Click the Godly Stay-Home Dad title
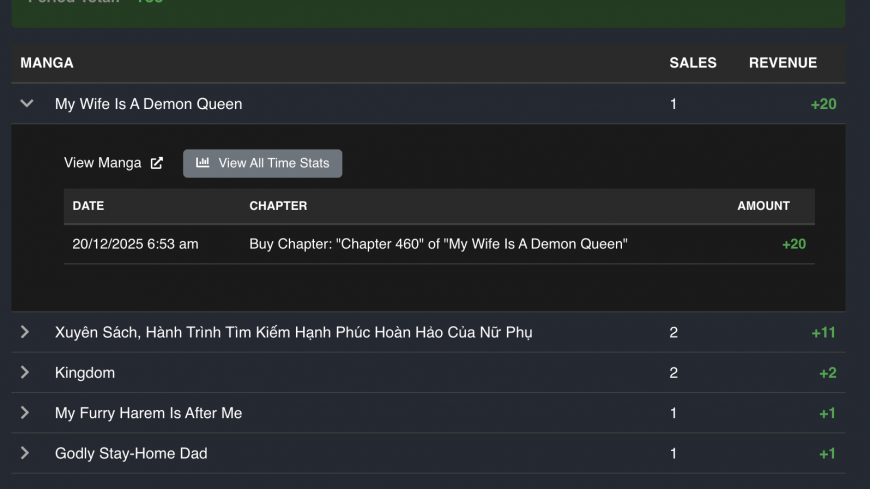 [x=131, y=453]
